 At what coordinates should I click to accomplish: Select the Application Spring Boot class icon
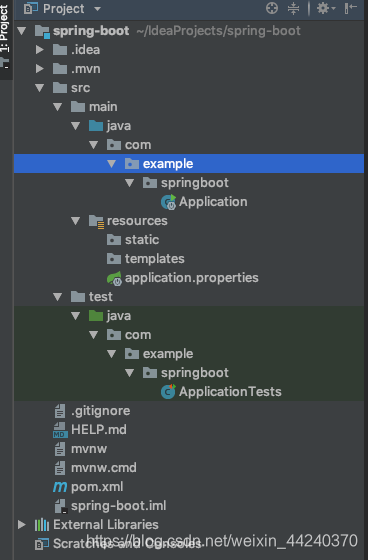point(168,202)
